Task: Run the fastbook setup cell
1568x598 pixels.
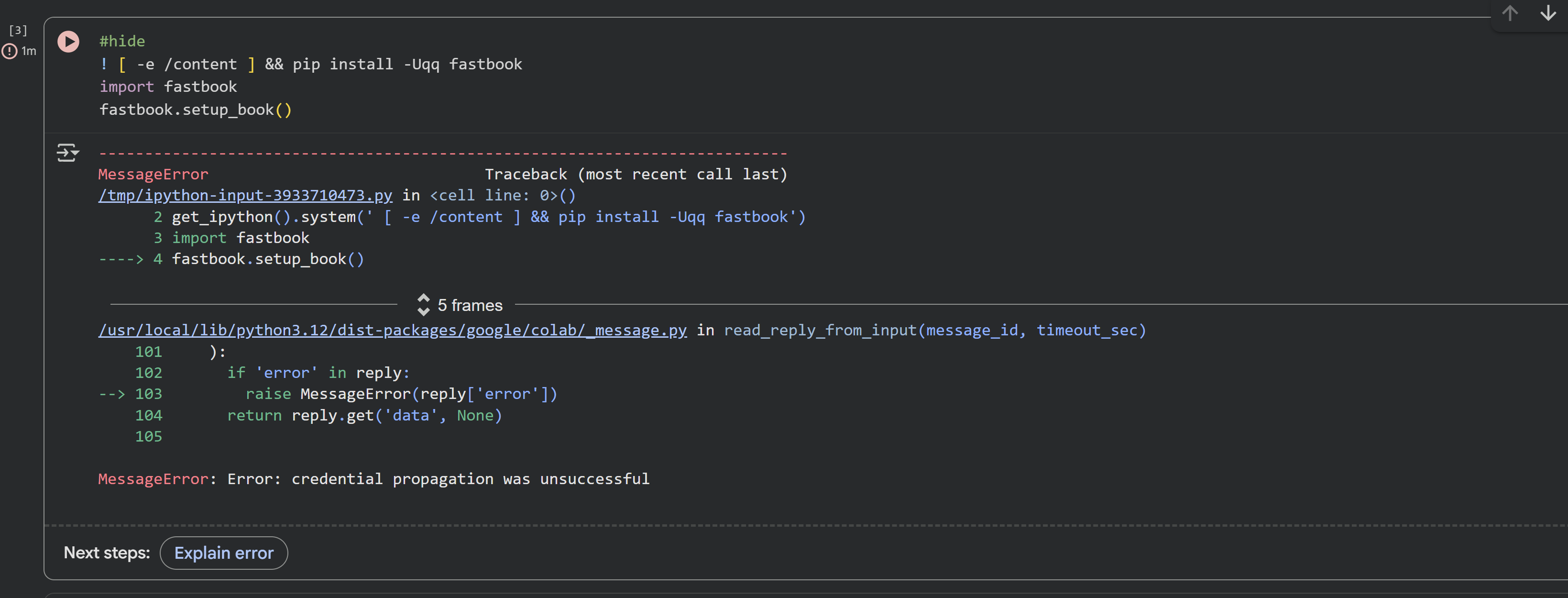Action: coord(68,42)
